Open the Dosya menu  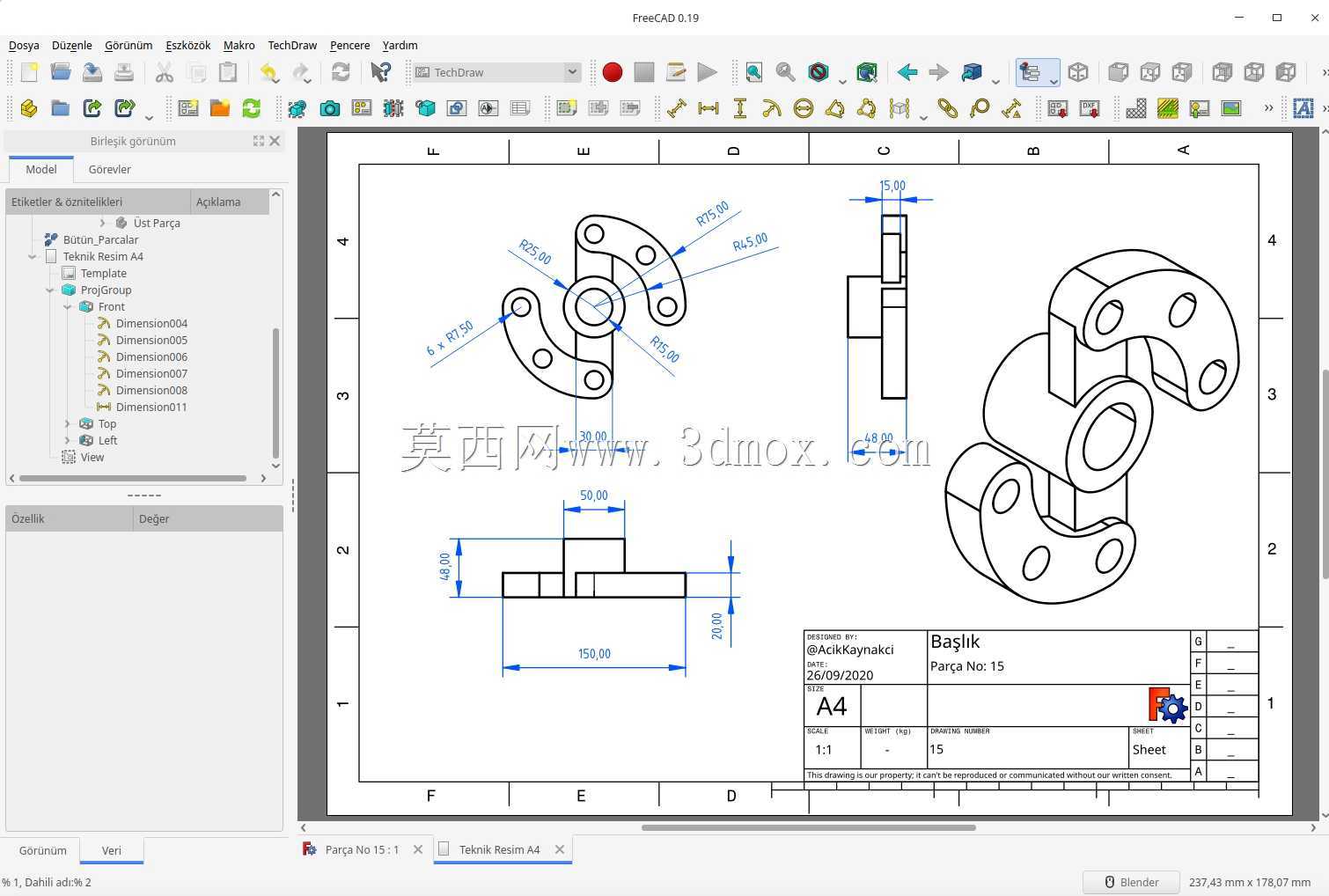click(x=24, y=45)
